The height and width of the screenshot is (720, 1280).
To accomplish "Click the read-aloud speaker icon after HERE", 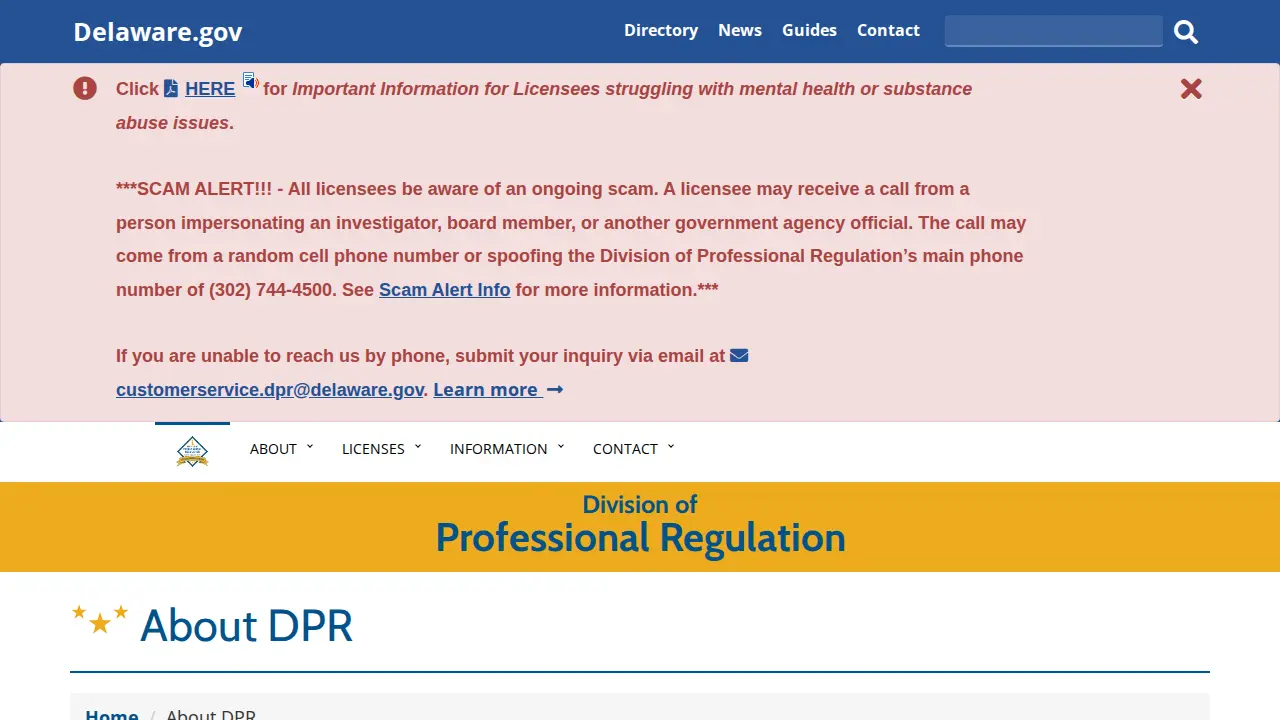I will (x=251, y=81).
